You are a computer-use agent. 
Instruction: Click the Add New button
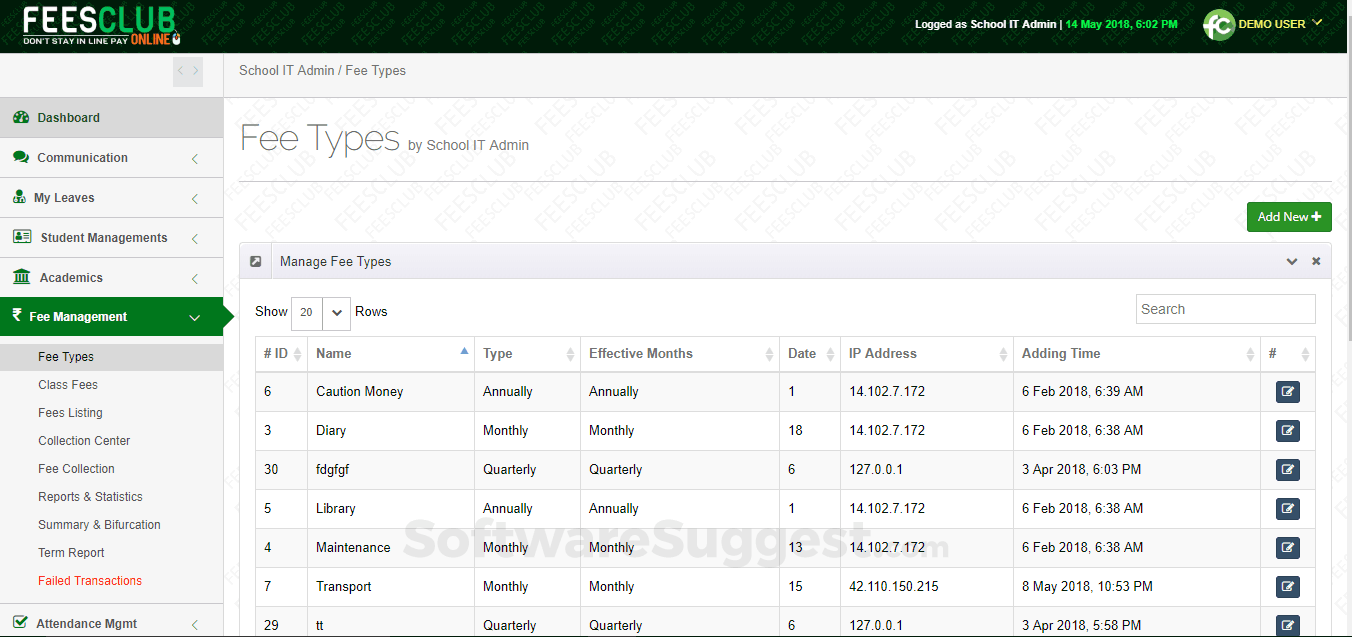tap(1289, 217)
